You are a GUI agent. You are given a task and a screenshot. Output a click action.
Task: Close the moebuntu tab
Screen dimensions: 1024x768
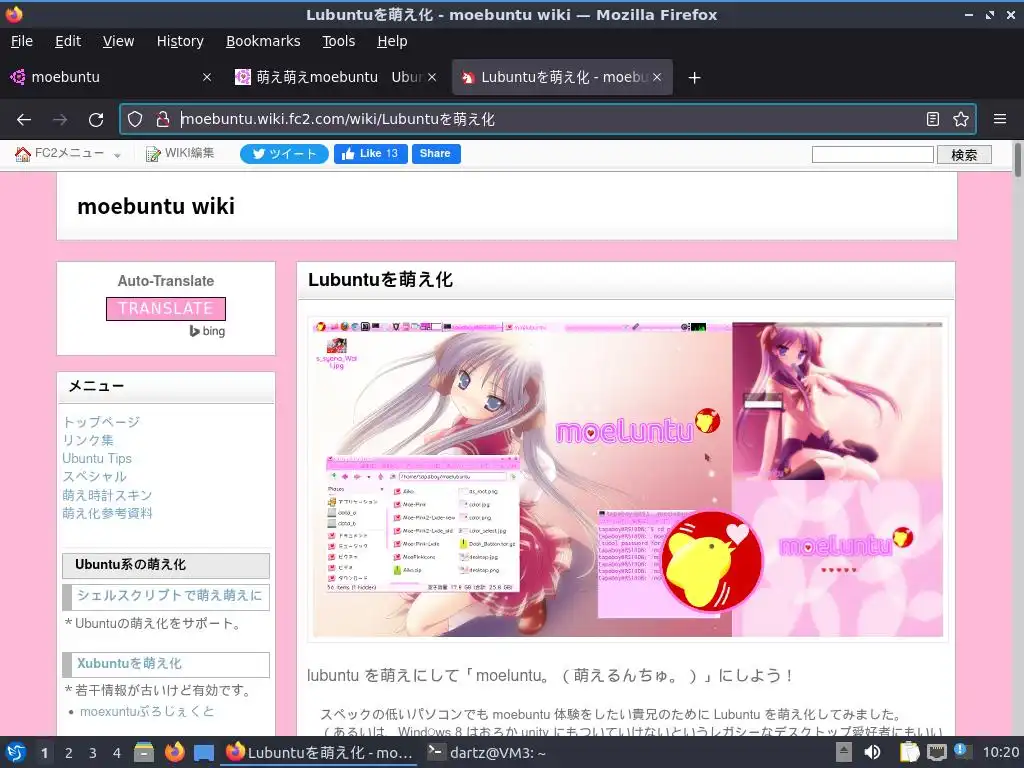pos(207,77)
